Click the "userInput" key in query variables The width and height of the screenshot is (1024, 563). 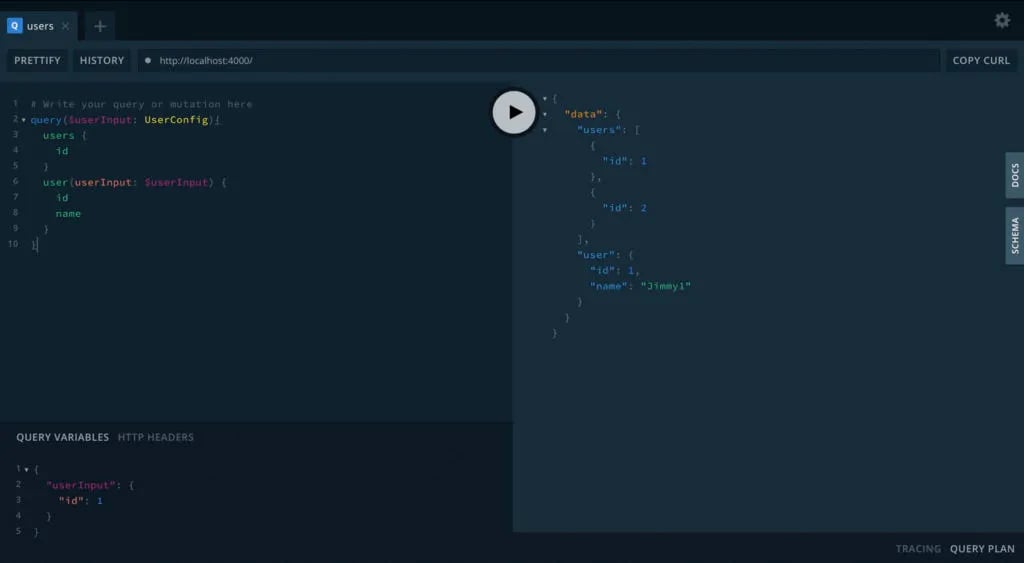[x=81, y=485]
